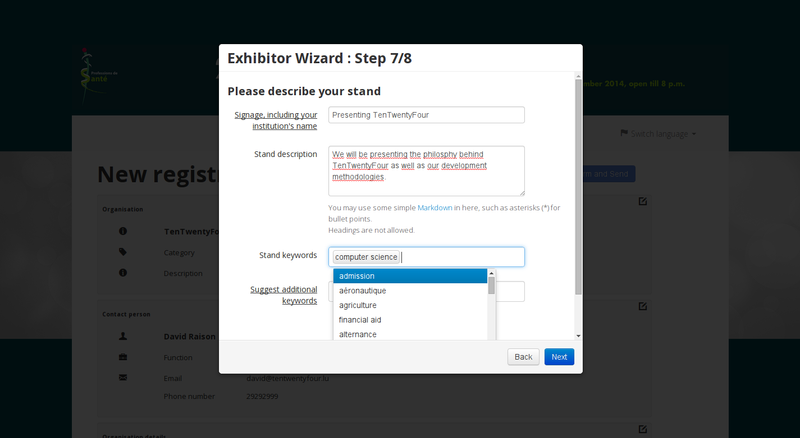This screenshot has height=438, width=800.
Task: Click the flag icon beside Switch language
Action: coord(623,133)
